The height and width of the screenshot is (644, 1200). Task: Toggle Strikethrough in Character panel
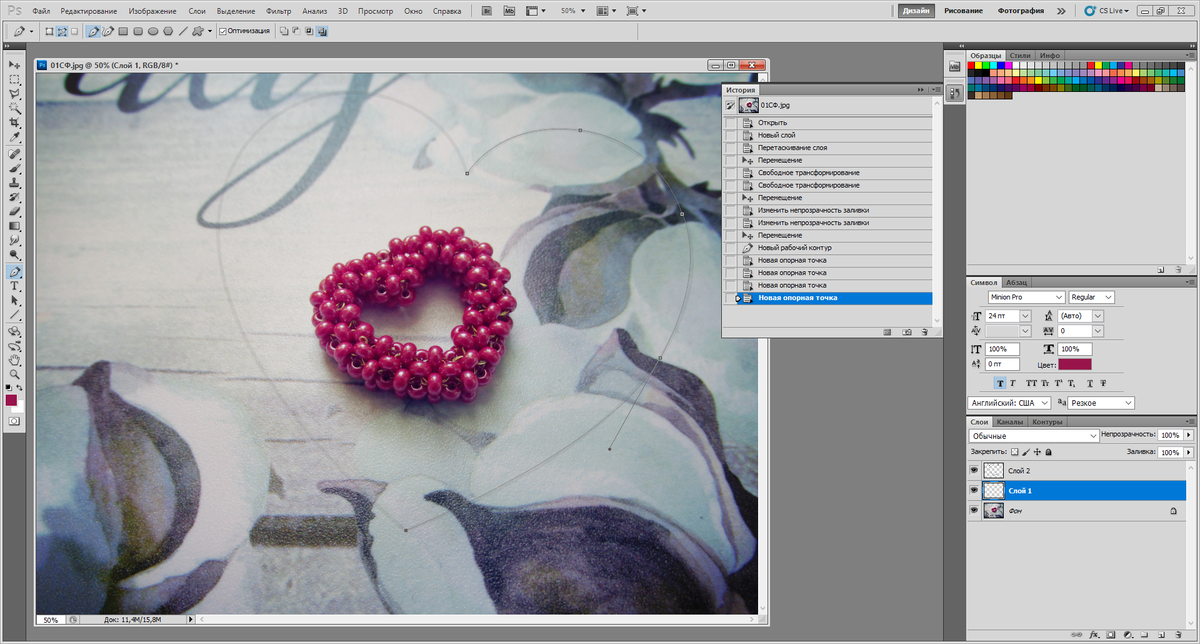click(1103, 383)
